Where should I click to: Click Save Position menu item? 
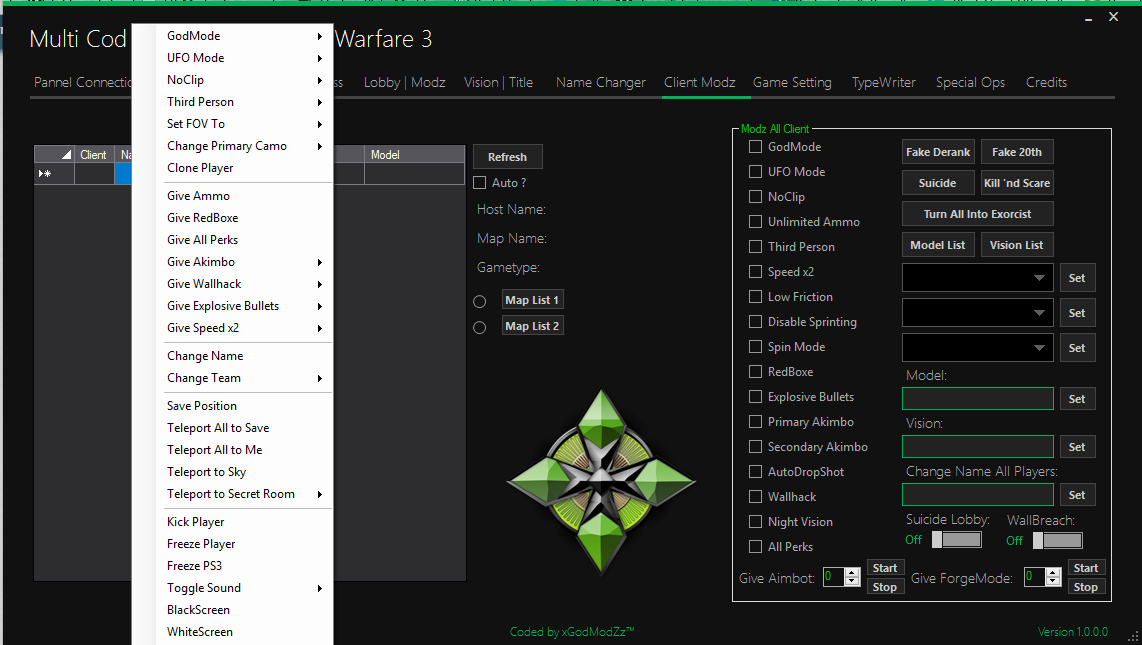(244, 405)
